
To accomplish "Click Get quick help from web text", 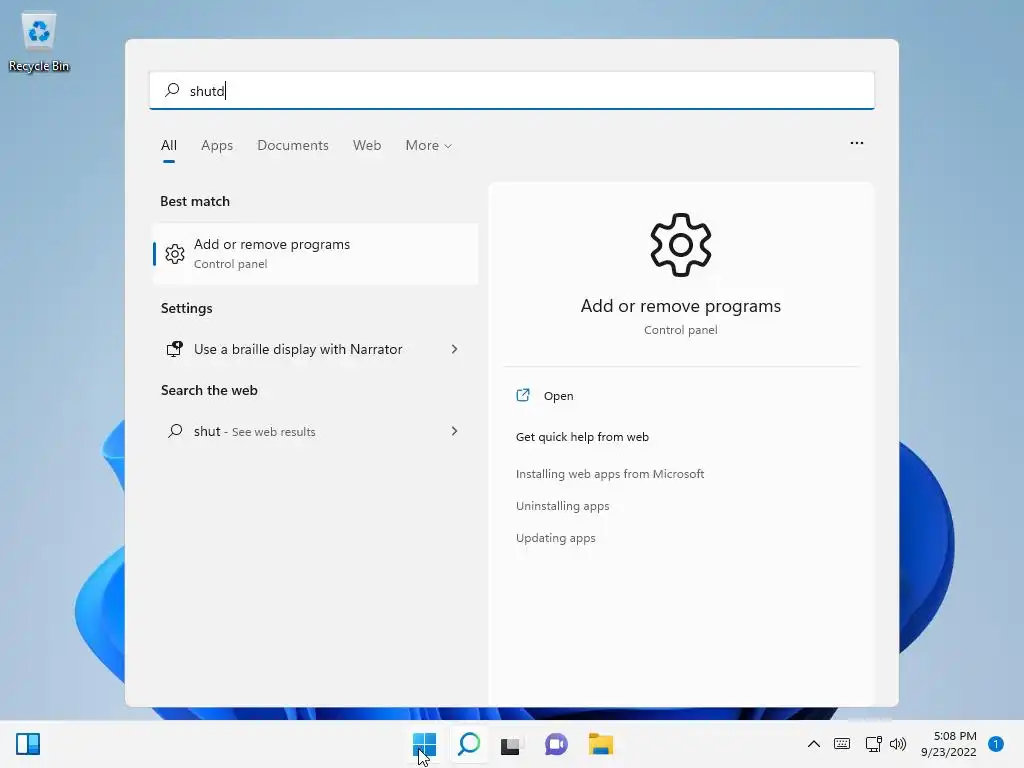I will click(x=582, y=437).
